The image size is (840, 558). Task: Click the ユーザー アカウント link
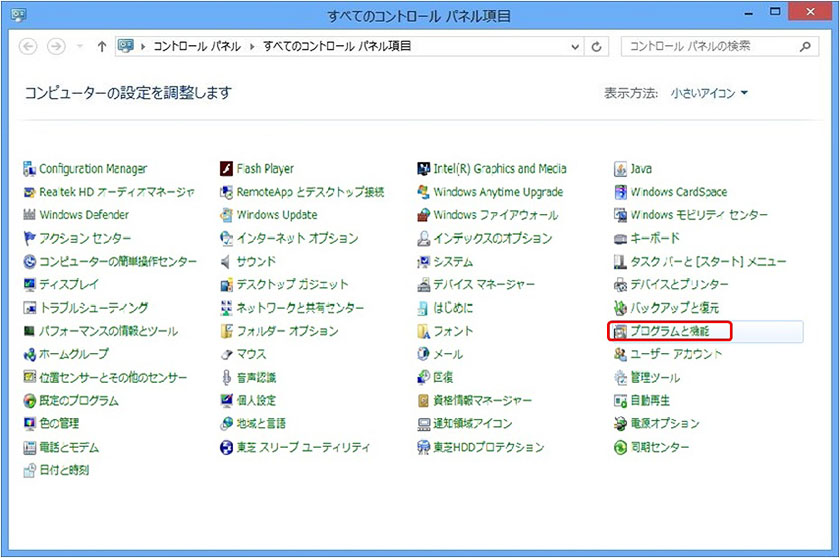click(676, 355)
